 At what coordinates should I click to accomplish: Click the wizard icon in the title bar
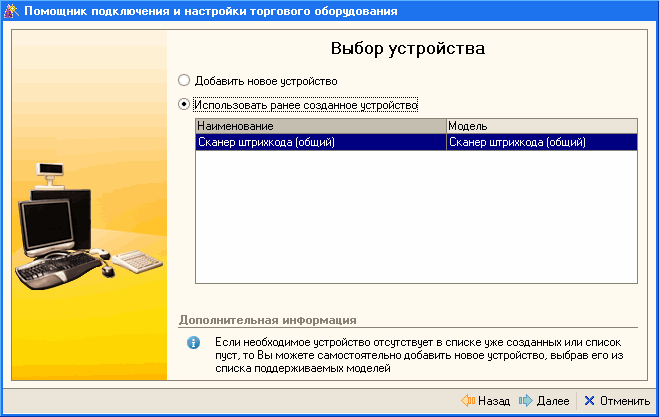point(11,11)
